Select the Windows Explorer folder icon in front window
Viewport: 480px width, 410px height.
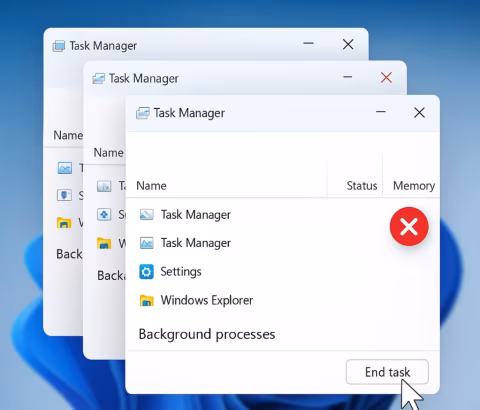coord(147,300)
